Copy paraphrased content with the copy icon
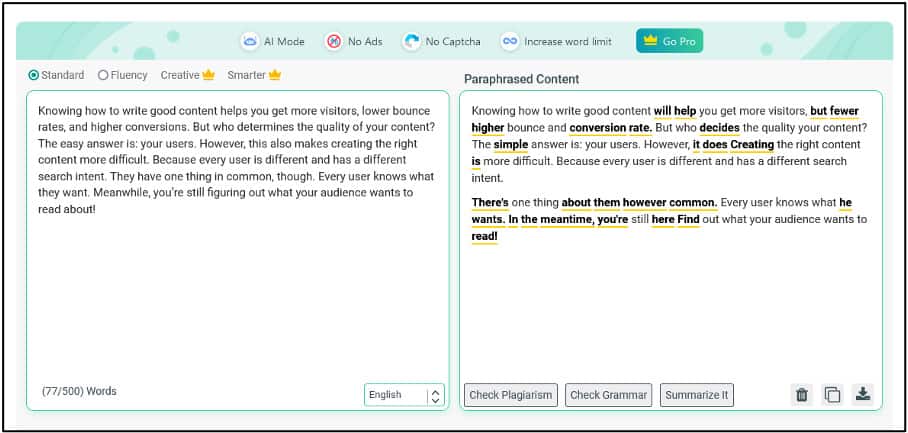The width and height of the screenshot is (908, 433). 832,395
